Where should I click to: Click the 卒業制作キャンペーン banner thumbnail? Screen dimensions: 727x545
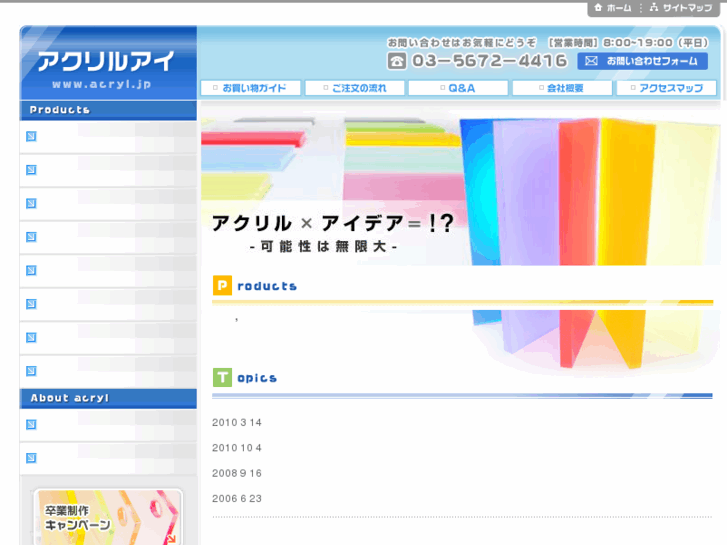108,516
